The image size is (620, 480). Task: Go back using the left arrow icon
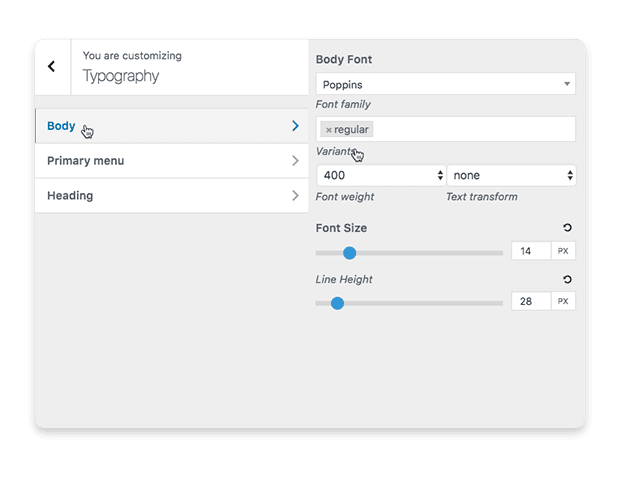point(51,66)
